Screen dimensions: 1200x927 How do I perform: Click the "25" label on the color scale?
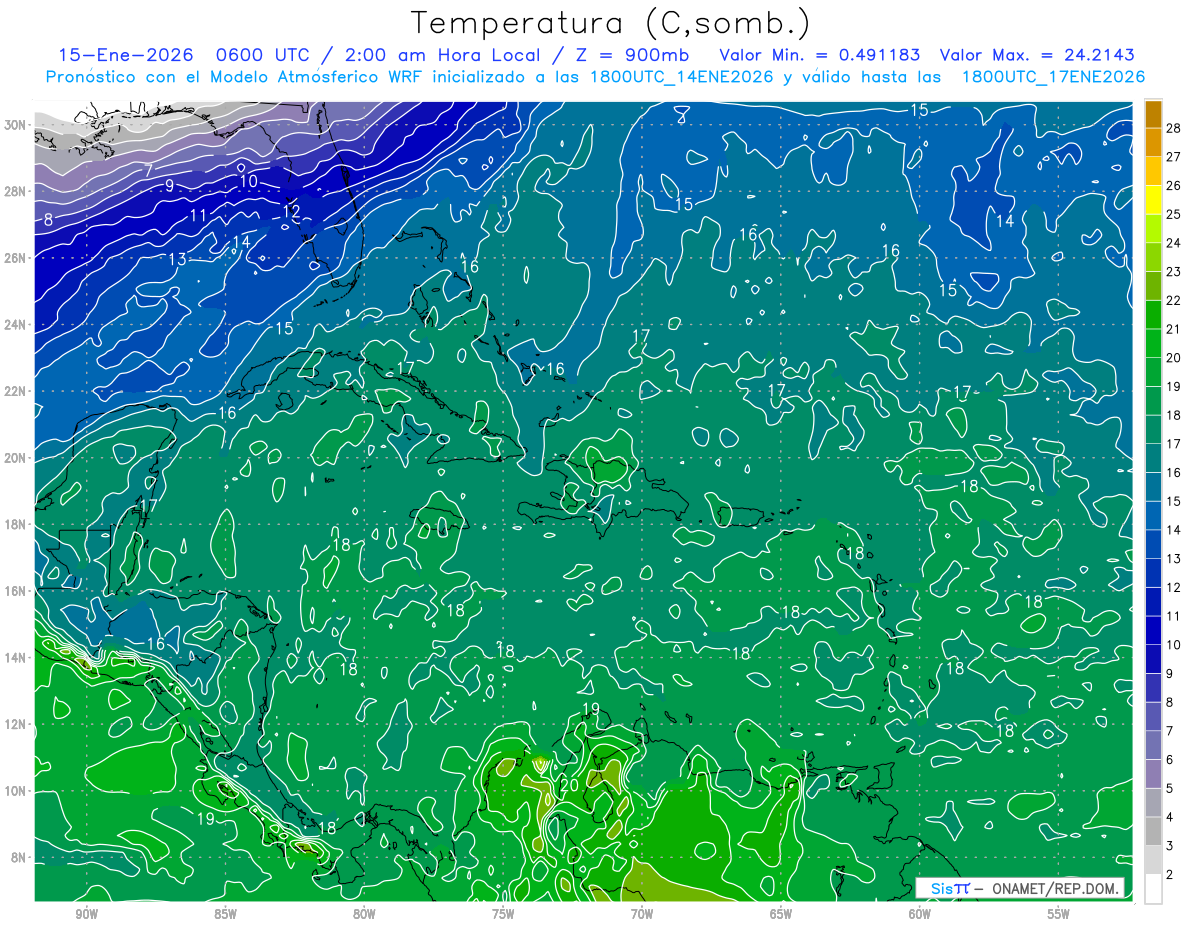(x=1174, y=214)
